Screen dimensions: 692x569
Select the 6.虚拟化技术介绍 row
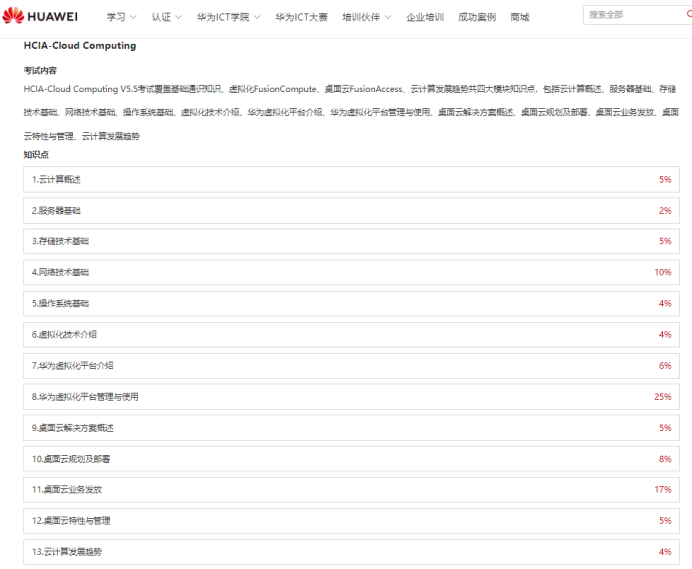(x=351, y=335)
